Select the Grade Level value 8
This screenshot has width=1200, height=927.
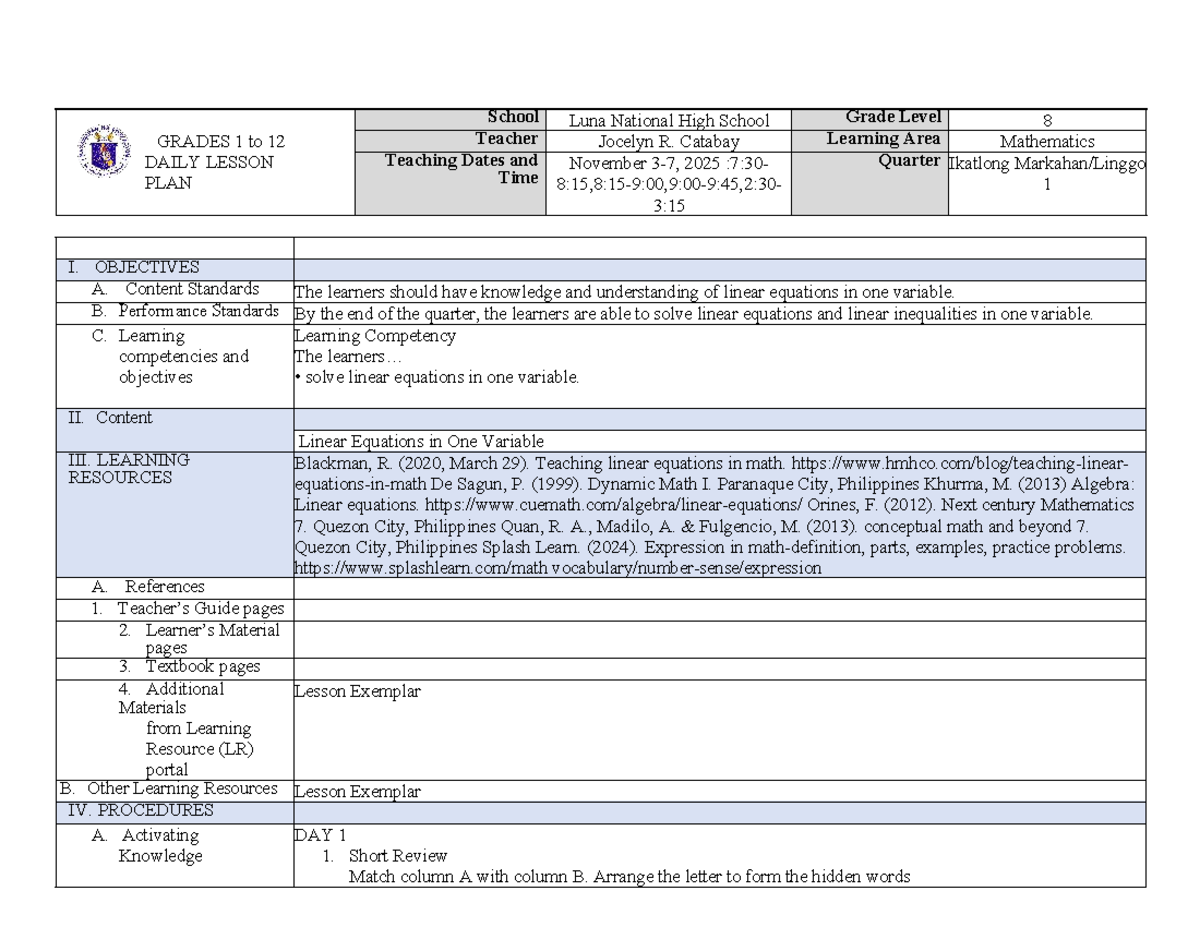point(1047,120)
